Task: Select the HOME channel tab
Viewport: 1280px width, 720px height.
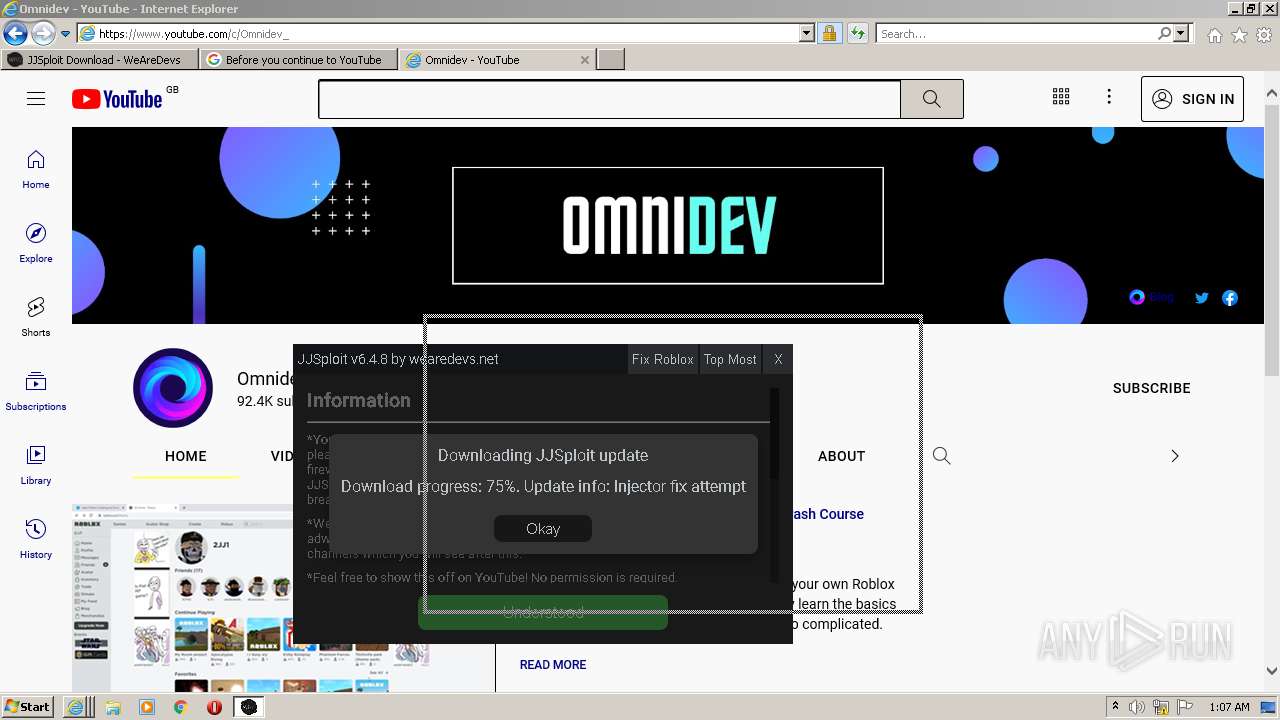Action: pos(185,456)
